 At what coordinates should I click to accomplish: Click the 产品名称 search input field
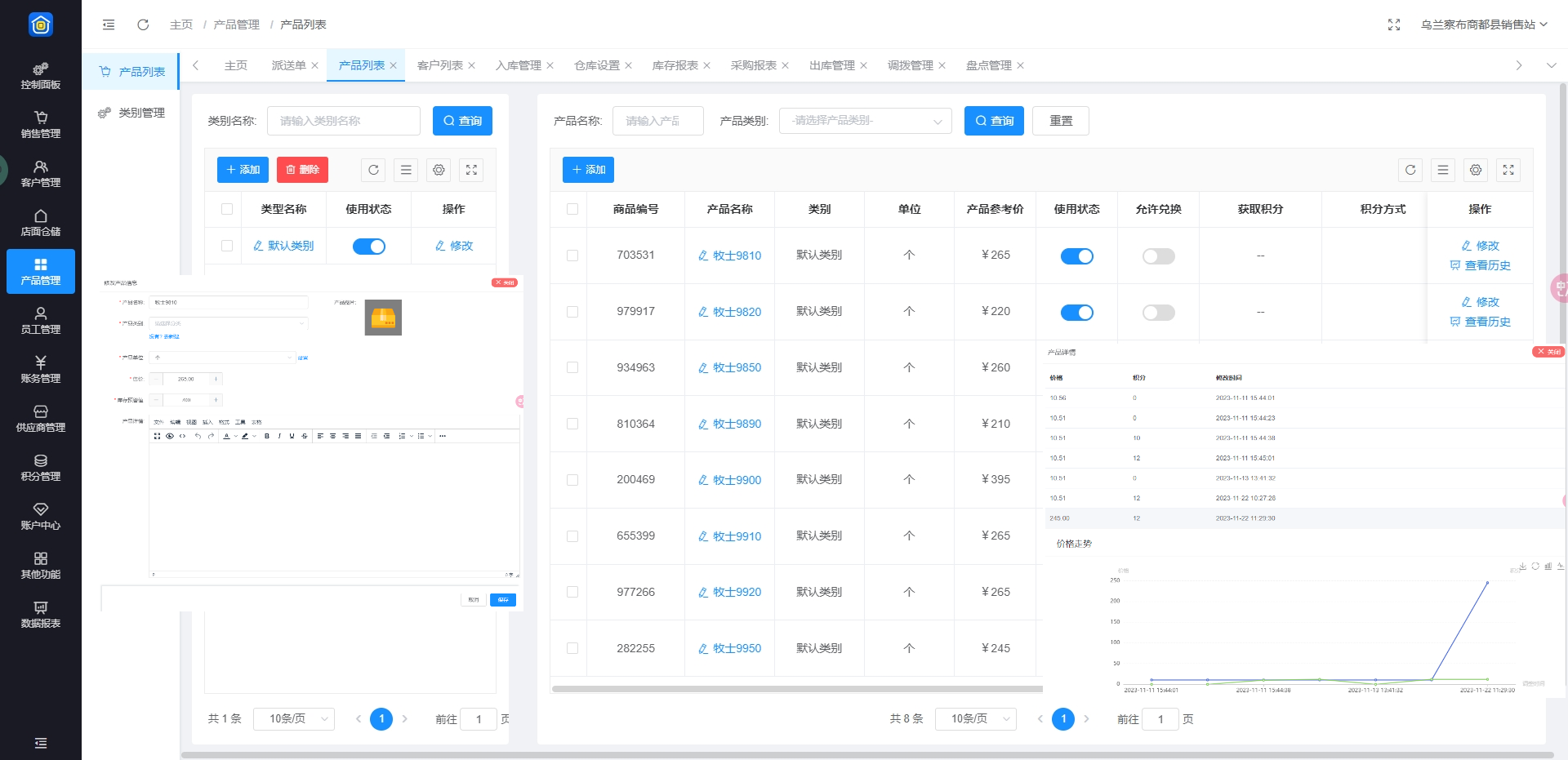pyautogui.click(x=657, y=121)
